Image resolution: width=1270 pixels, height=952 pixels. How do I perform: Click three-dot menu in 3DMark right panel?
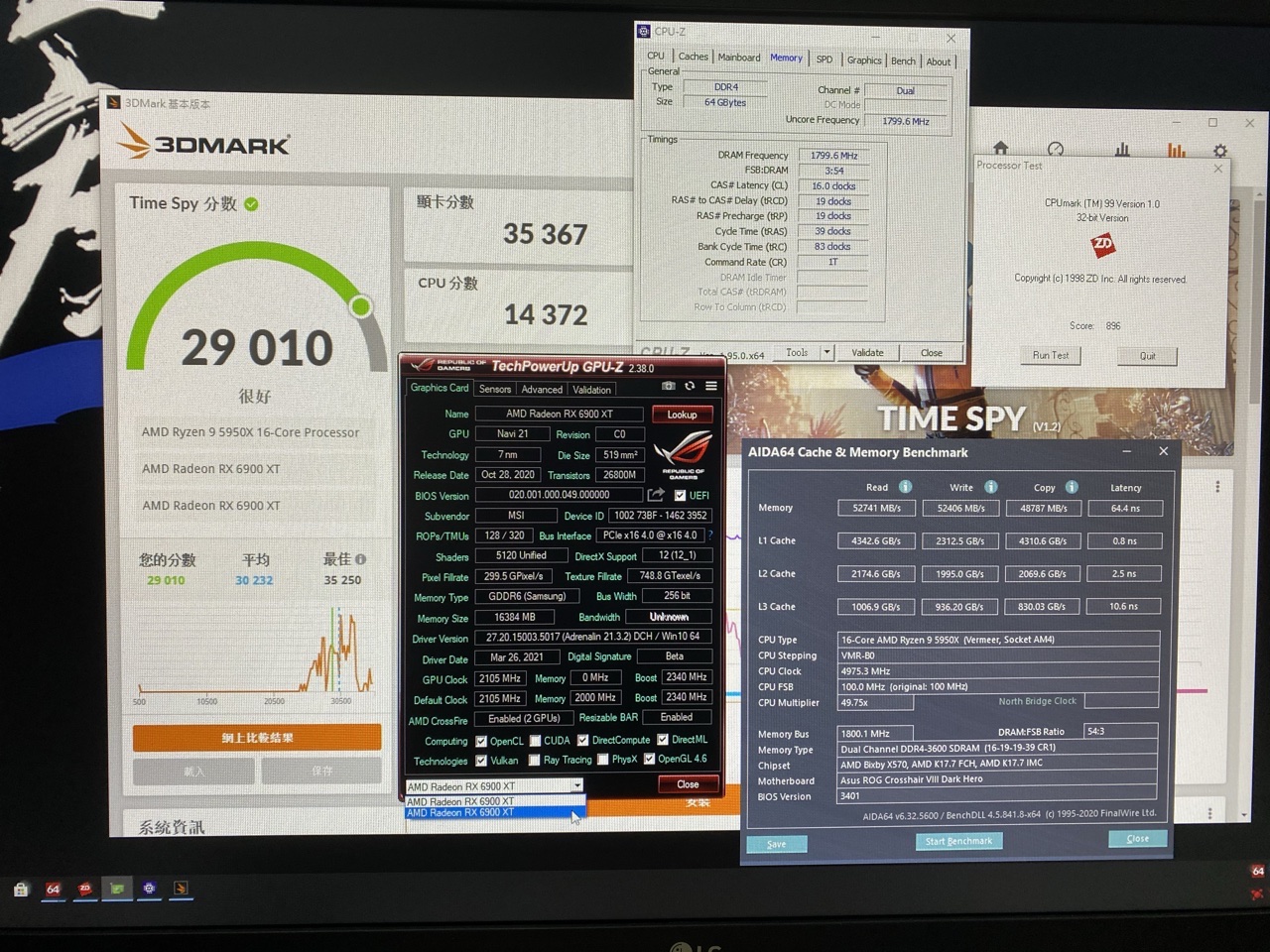coord(1217,487)
